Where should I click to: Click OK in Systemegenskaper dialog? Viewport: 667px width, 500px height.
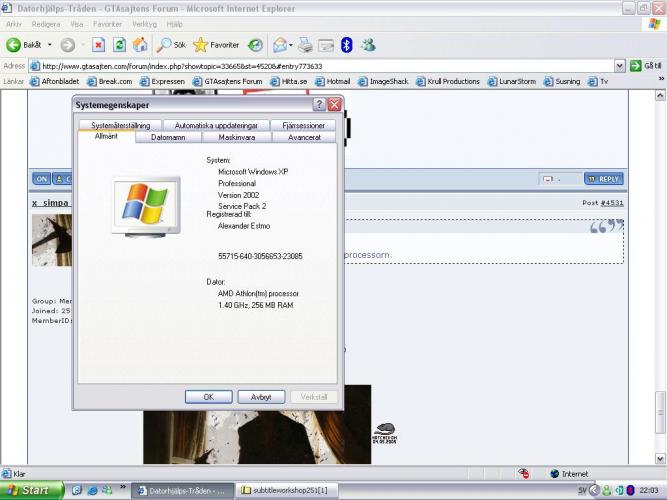[208, 397]
